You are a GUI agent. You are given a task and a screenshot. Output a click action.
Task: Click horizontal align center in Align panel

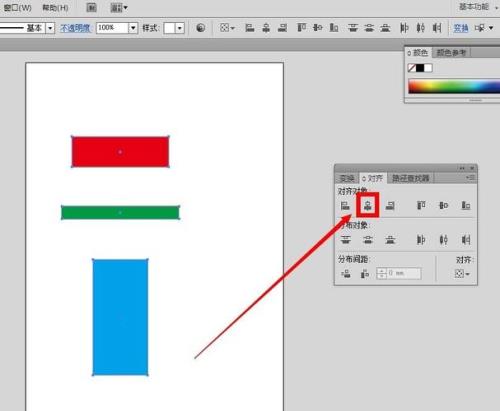coord(368,205)
